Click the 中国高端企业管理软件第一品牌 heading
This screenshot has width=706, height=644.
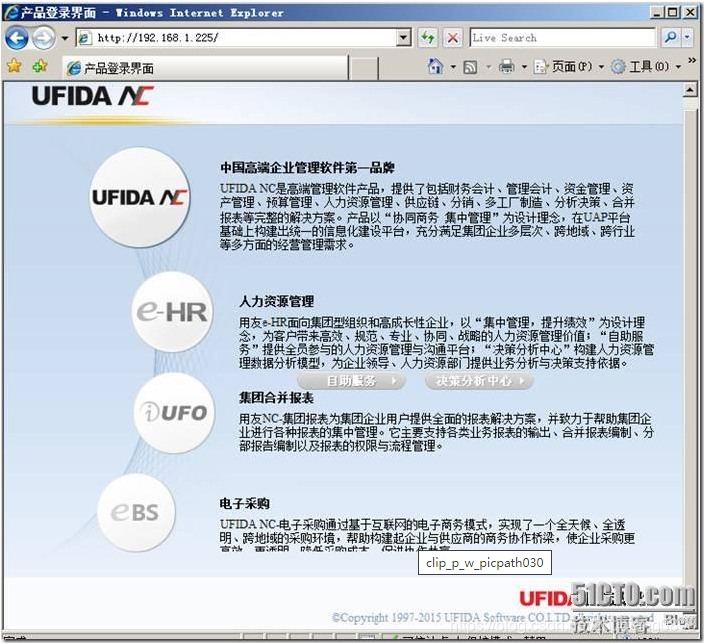point(308,168)
